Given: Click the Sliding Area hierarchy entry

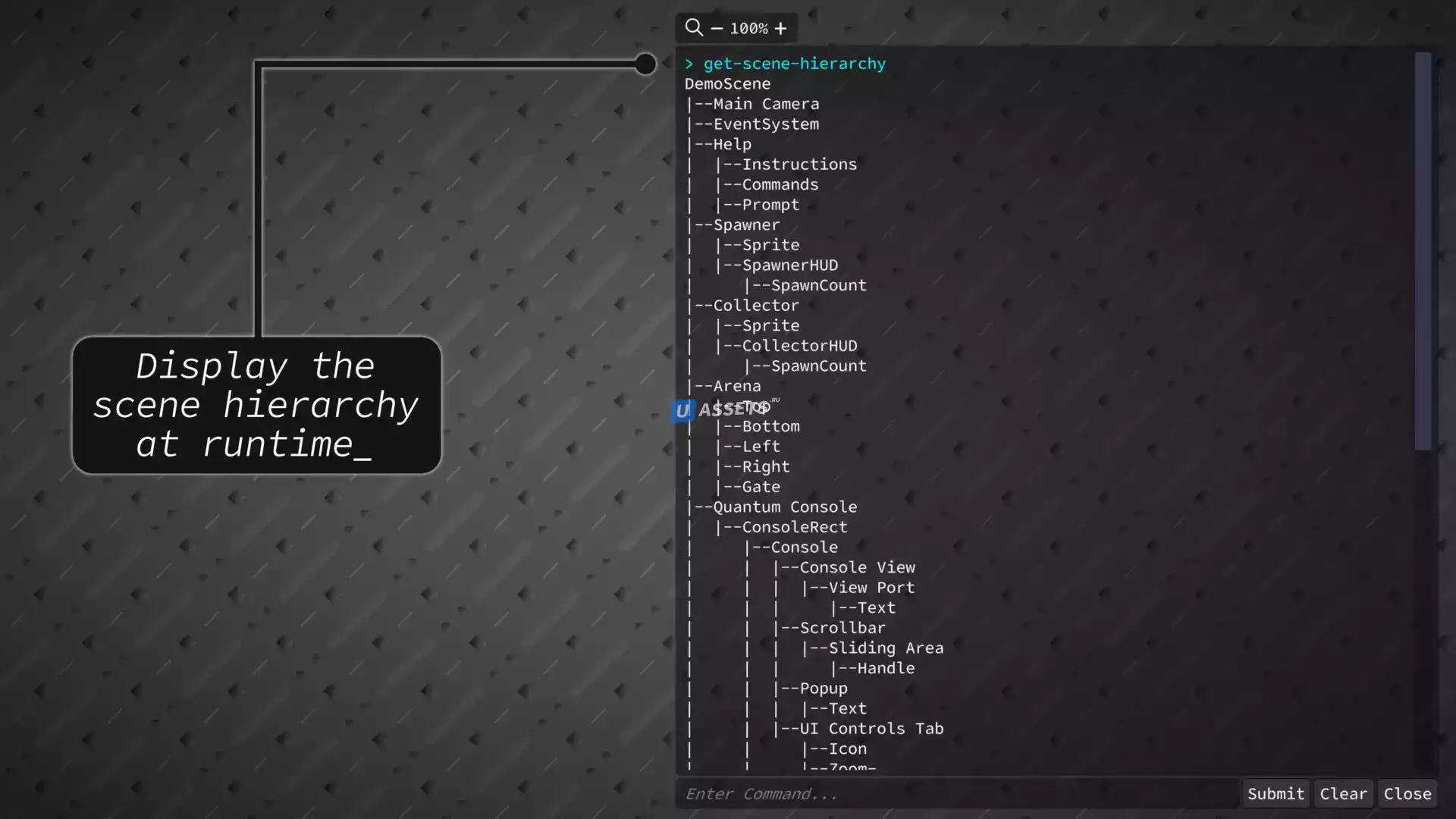Looking at the screenshot, I should tap(886, 648).
